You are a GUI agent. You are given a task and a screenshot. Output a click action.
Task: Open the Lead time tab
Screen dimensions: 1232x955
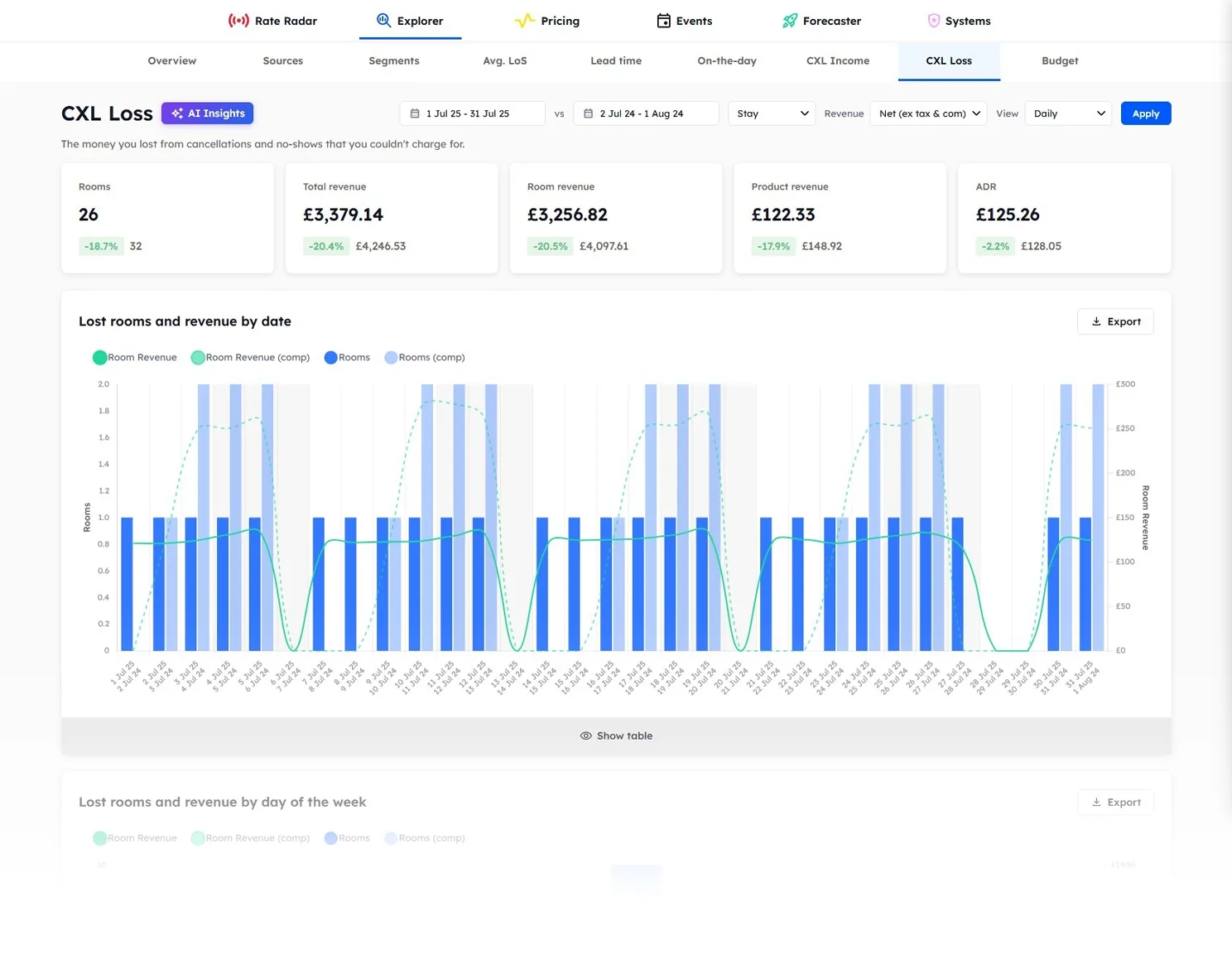coord(616,60)
